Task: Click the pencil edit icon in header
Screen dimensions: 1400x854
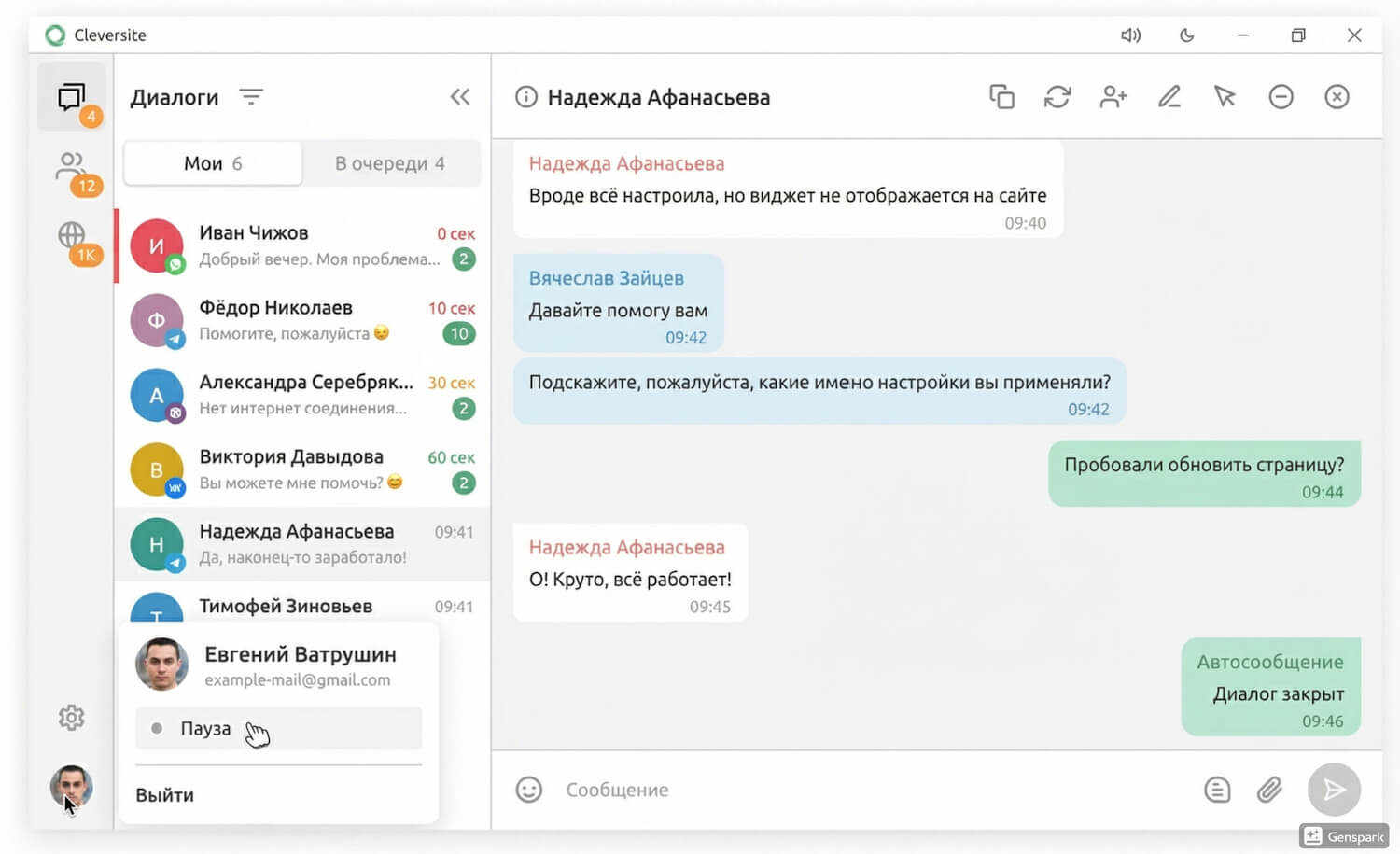Action: pos(1169,97)
